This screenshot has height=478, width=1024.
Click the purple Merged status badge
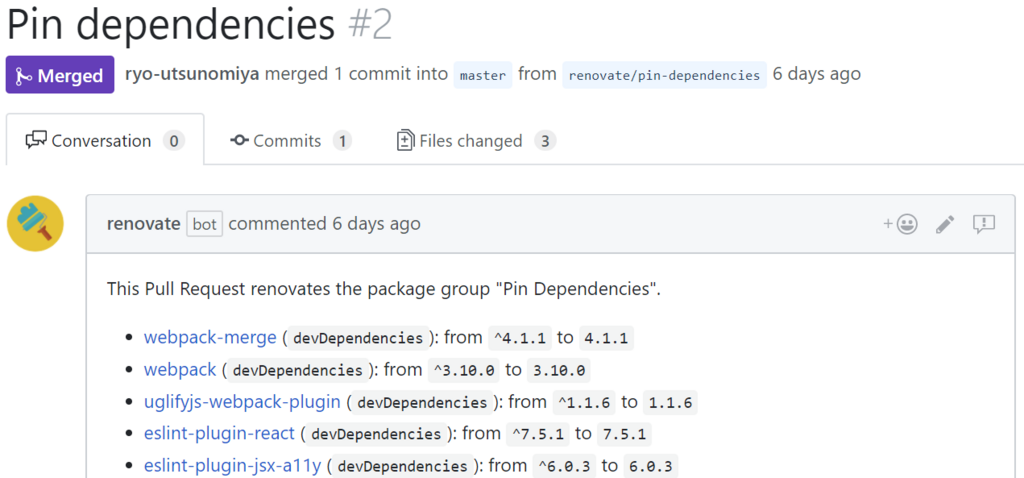click(x=60, y=75)
